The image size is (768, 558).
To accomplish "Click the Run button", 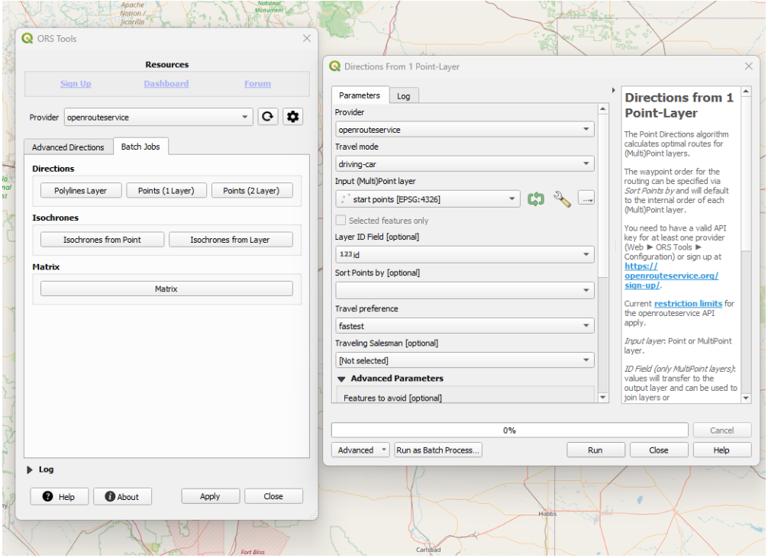I will (596, 450).
